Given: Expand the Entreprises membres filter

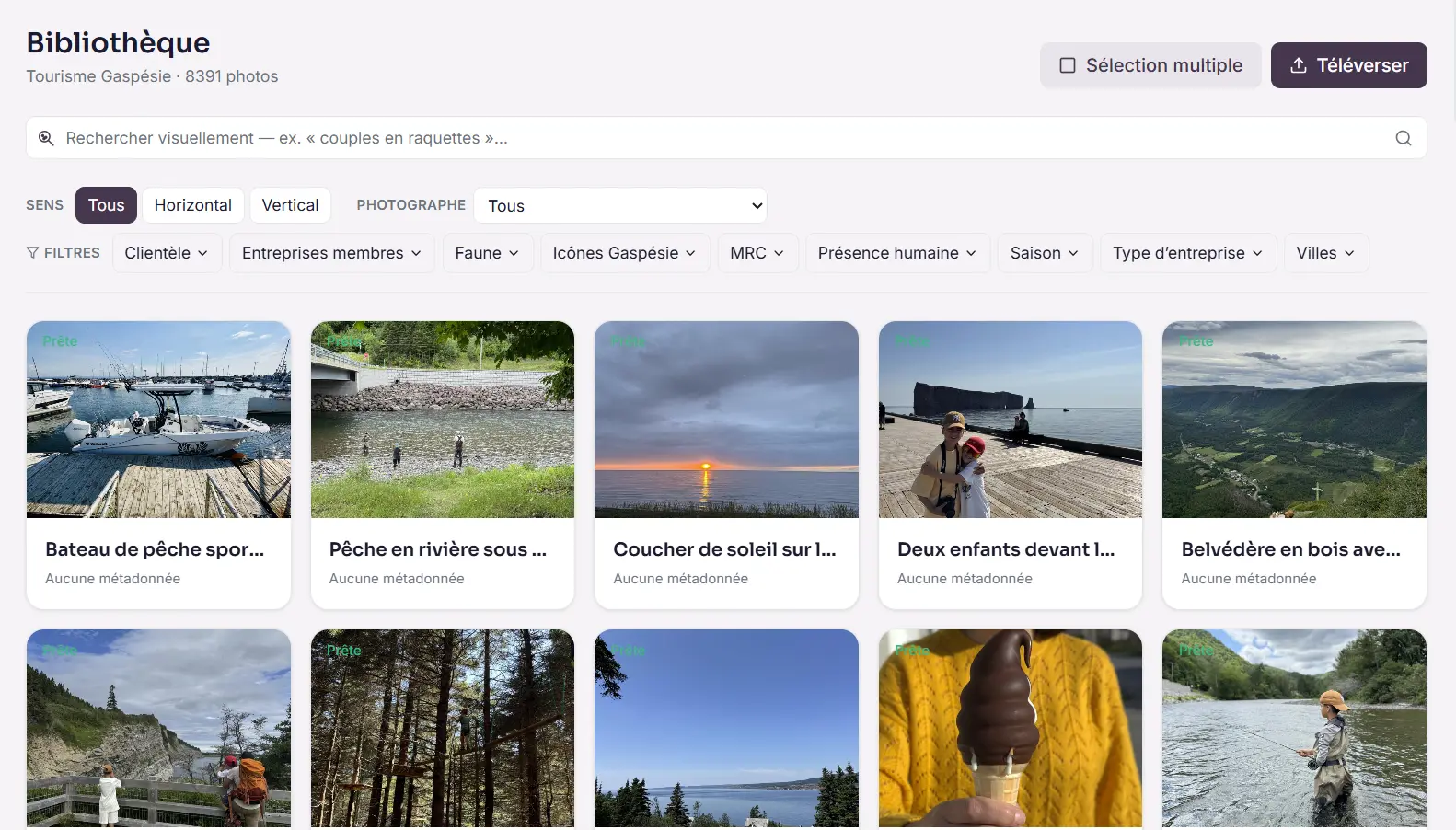Looking at the screenshot, I should [x=331, y=253].
